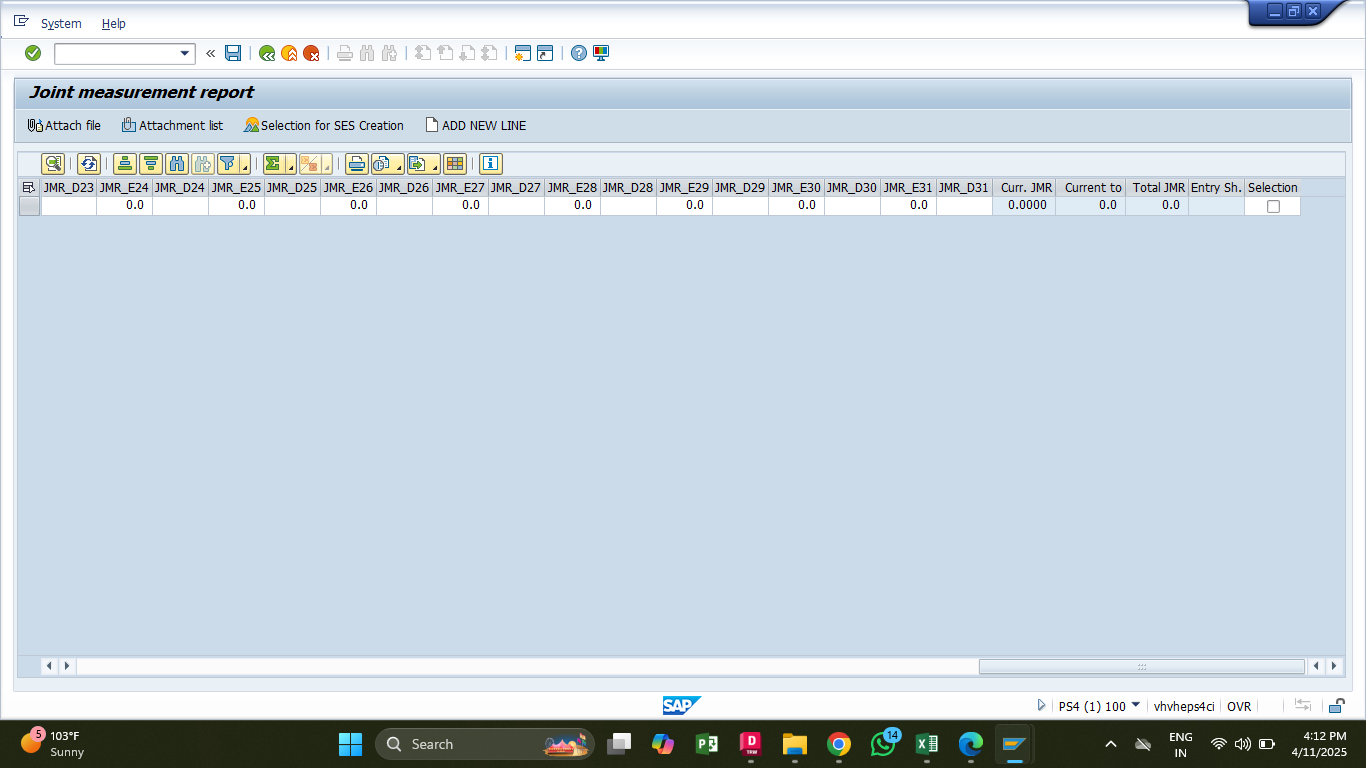The image size is (1366, 768).
Task: Sort in ascending order icon
Action: point(125,164)
